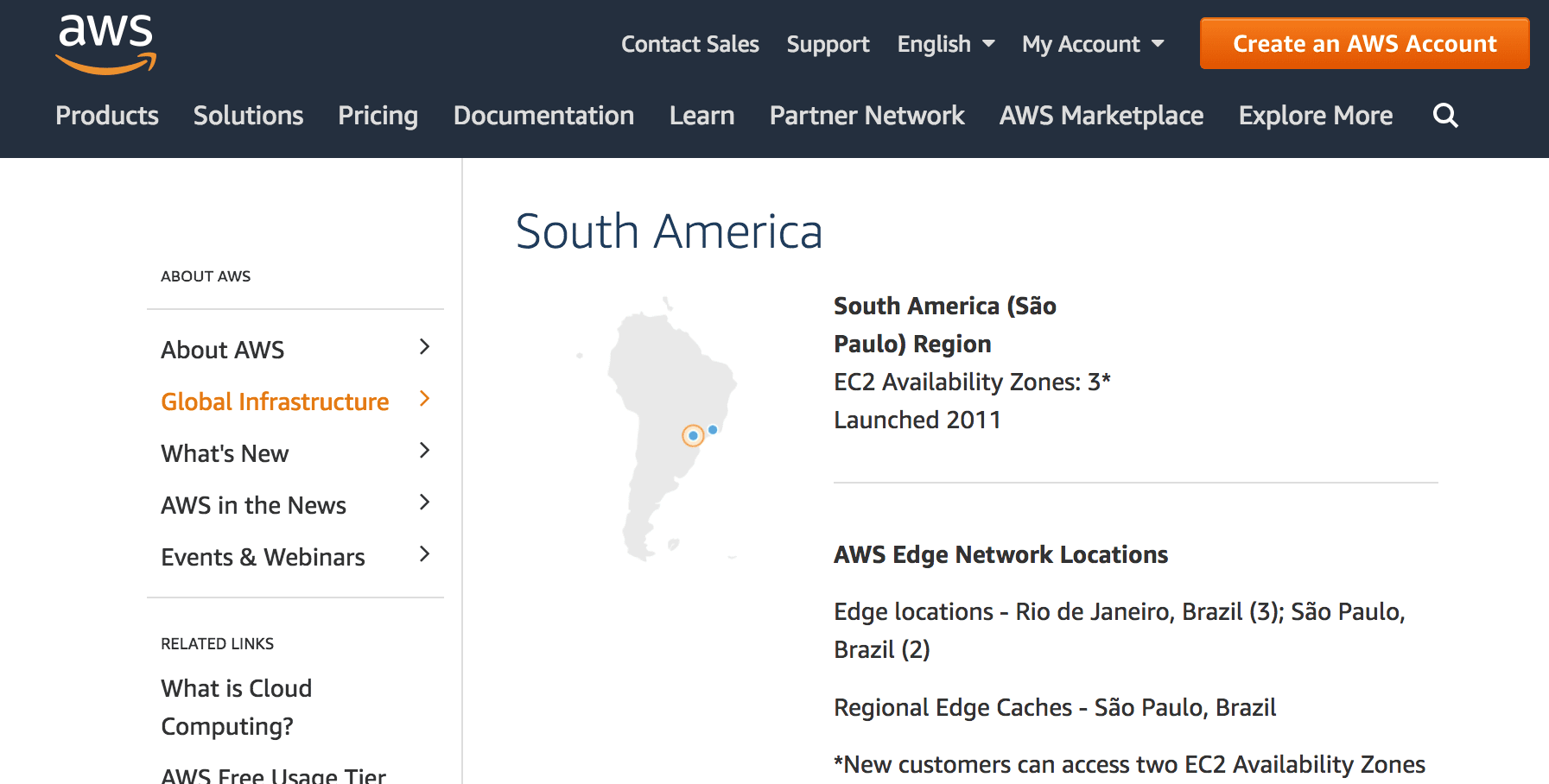The height and width of the screenshot is (784, 1549).
Task: Expand chevron next to What's New
Action: point(424,451)
